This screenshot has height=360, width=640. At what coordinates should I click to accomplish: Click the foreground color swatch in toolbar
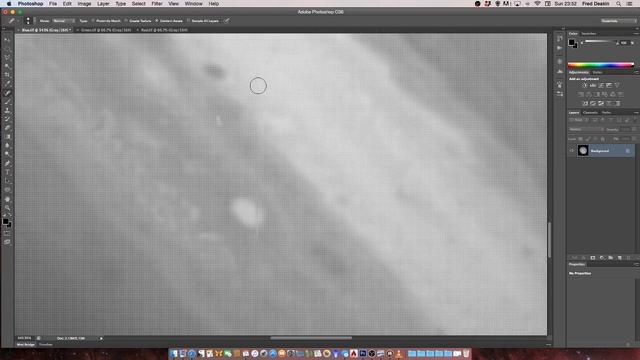pos(5,222)
